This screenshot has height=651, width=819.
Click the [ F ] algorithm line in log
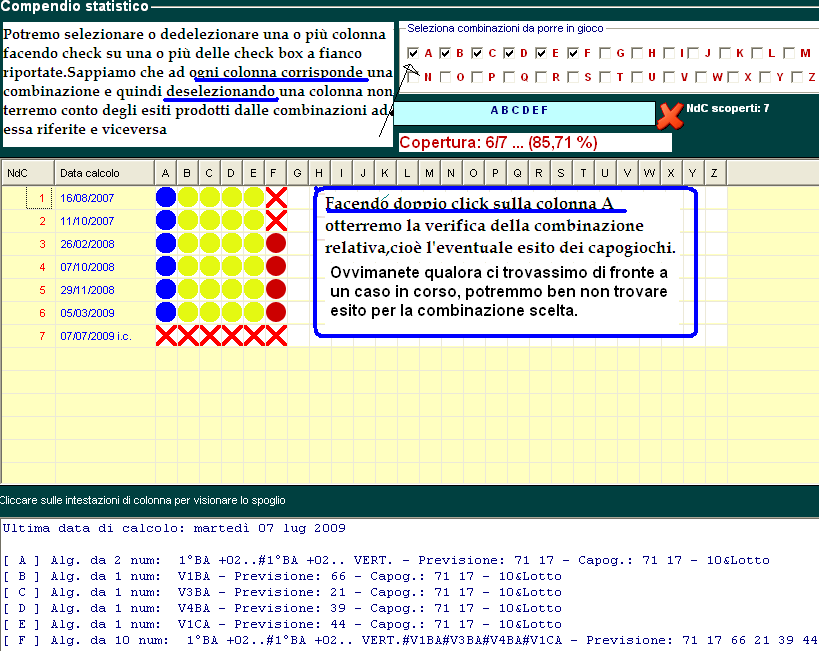(x=410, y=640)
